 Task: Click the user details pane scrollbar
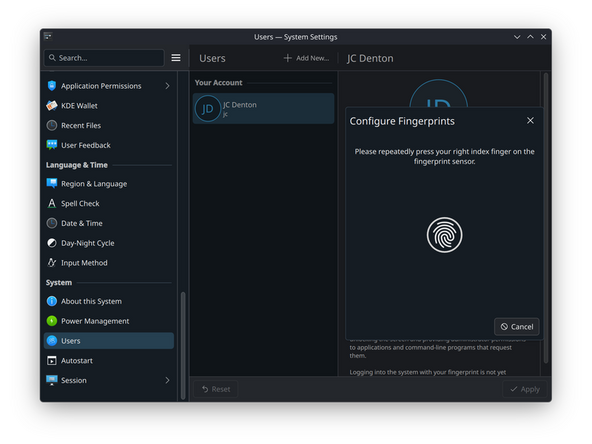coord(546,218)
